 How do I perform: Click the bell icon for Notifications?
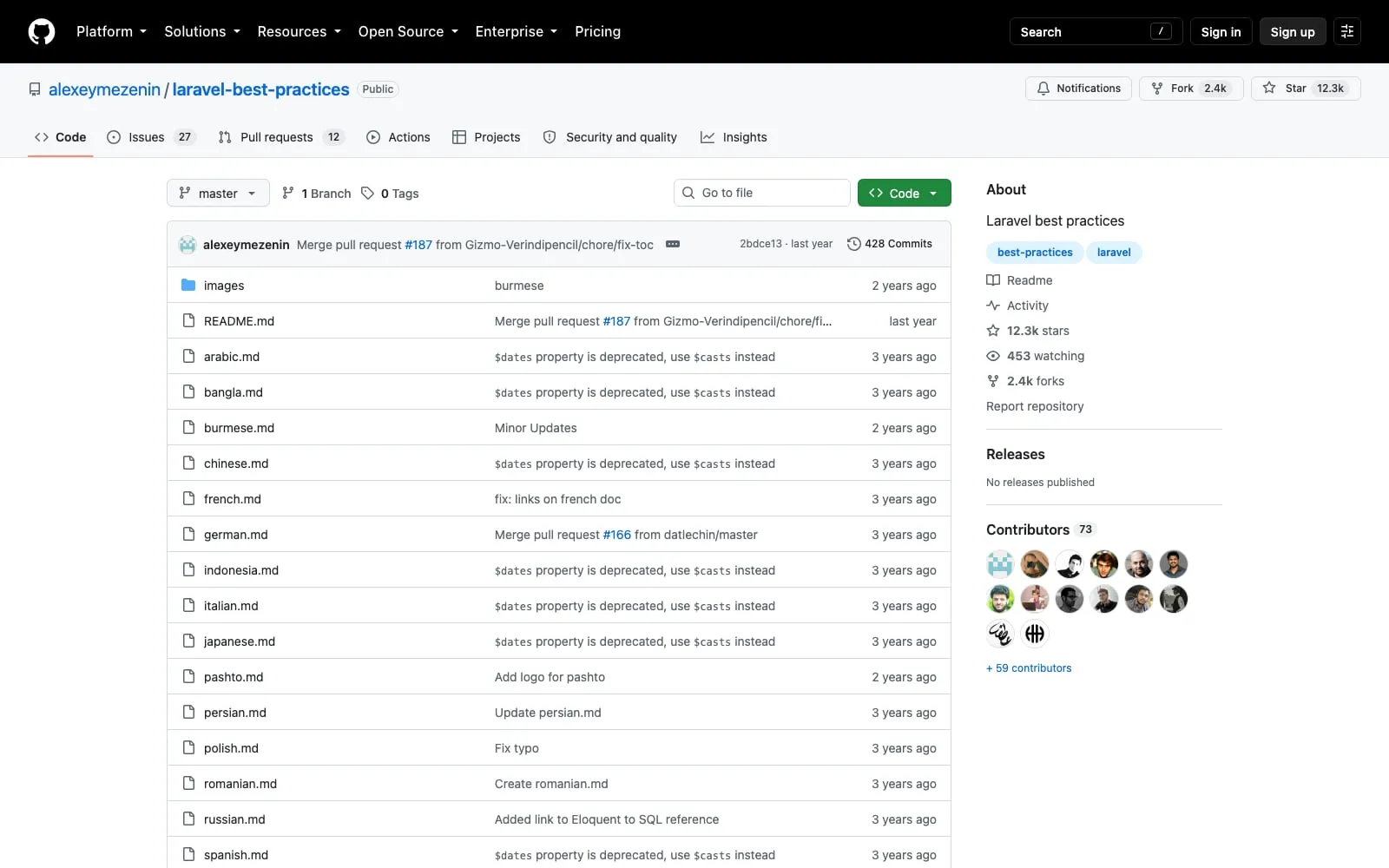tap(1043, 89)
